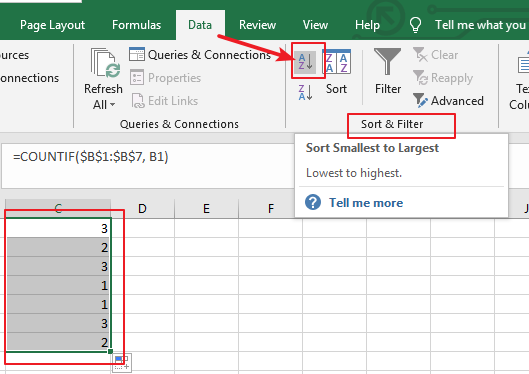This screenshot has height=374, width=529.
Task: Select column F header
Action: tap(271, 208)
